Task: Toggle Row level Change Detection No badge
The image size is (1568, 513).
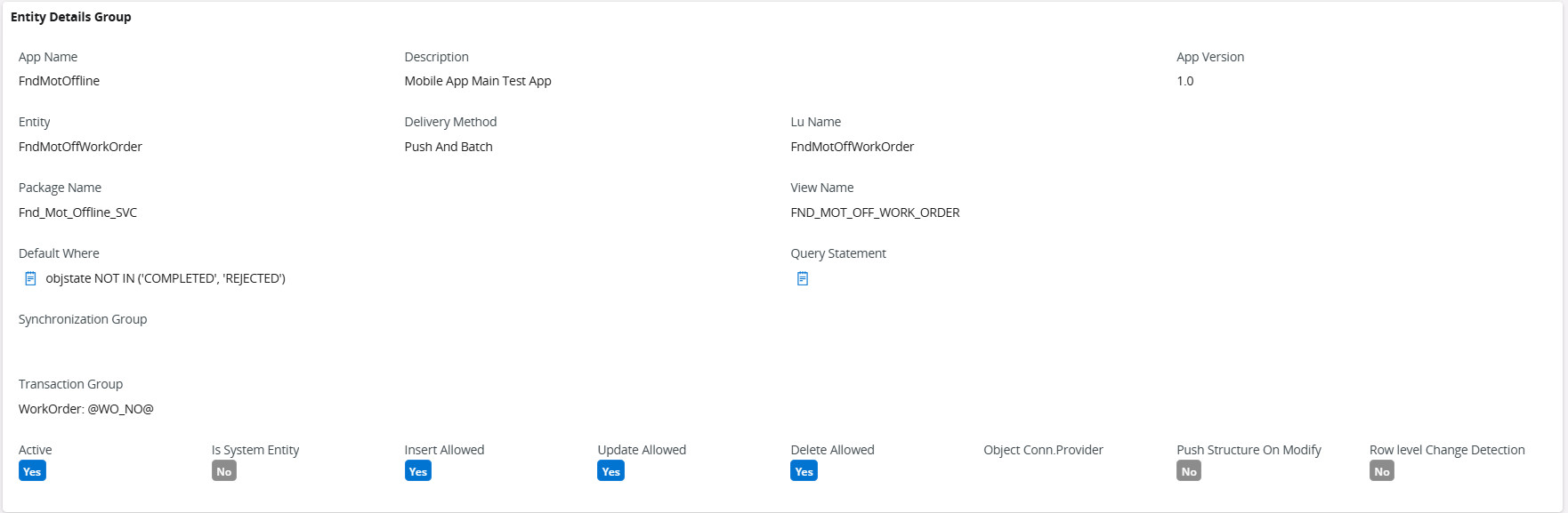Action: 1382,471
